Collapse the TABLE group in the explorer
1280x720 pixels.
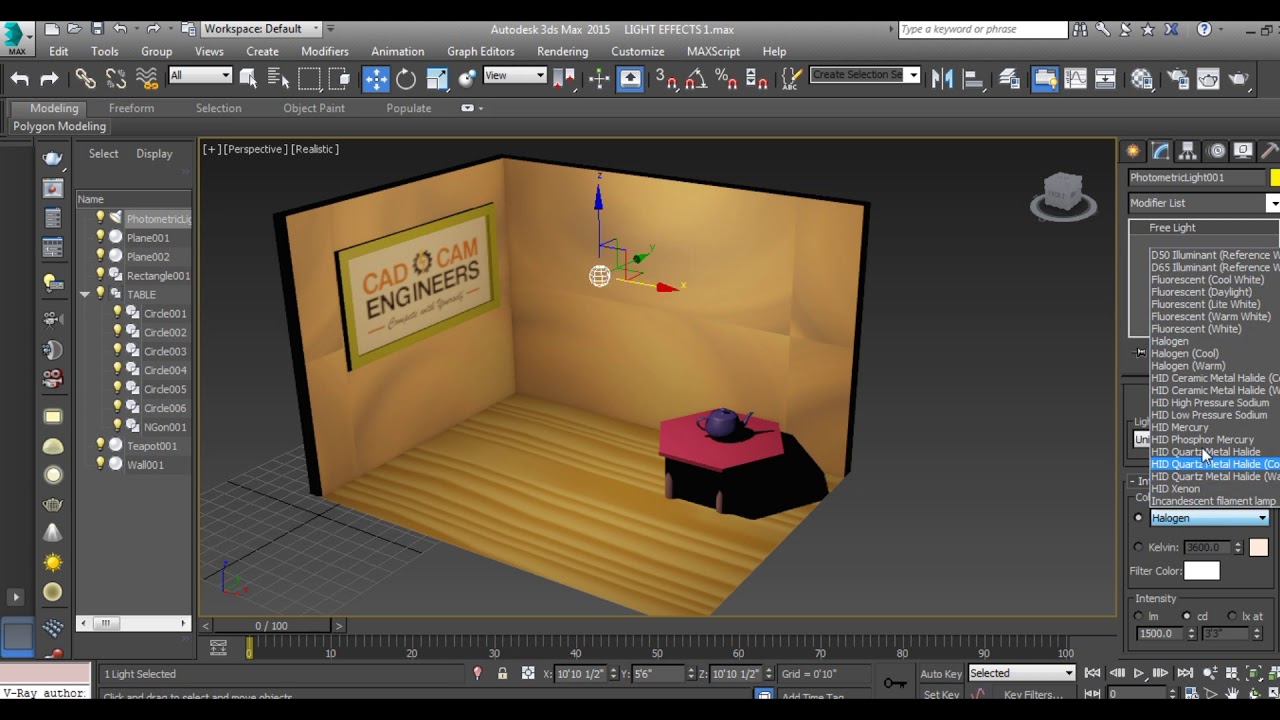coord(85,294)
